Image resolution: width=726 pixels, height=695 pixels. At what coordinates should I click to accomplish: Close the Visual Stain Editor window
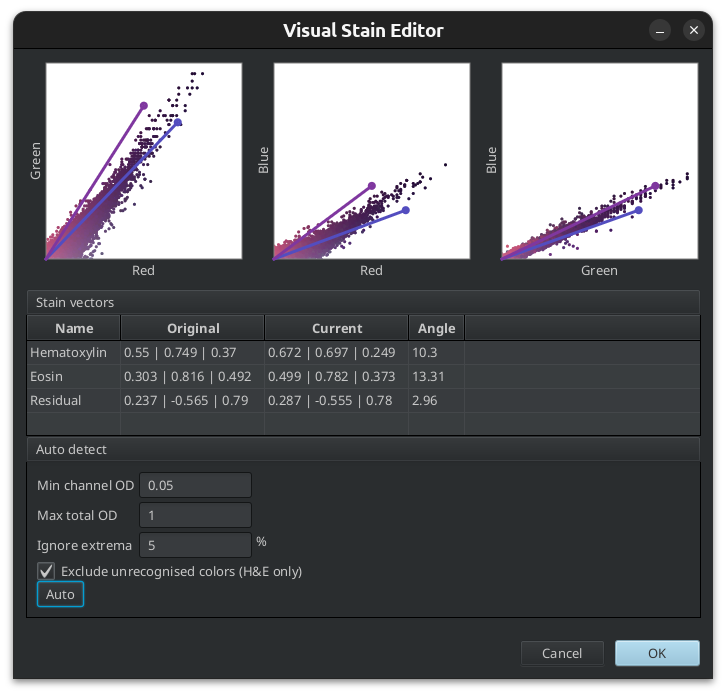694,30
